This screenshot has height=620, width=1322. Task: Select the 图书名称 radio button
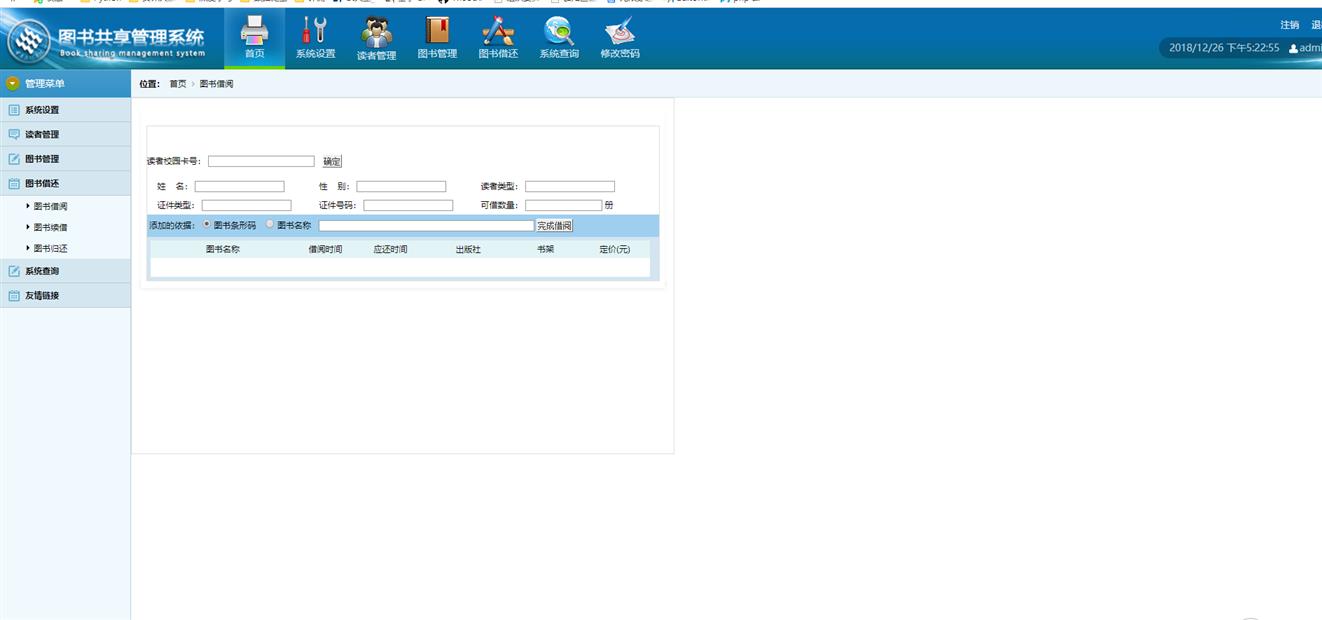(270, 225)
